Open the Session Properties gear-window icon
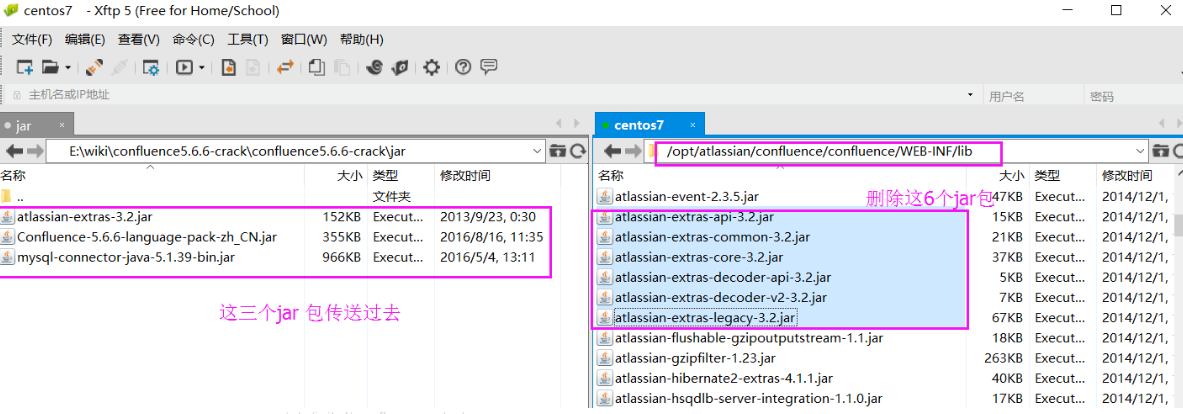The width and height of the screenshot is (1183, 414). [151, 68]
